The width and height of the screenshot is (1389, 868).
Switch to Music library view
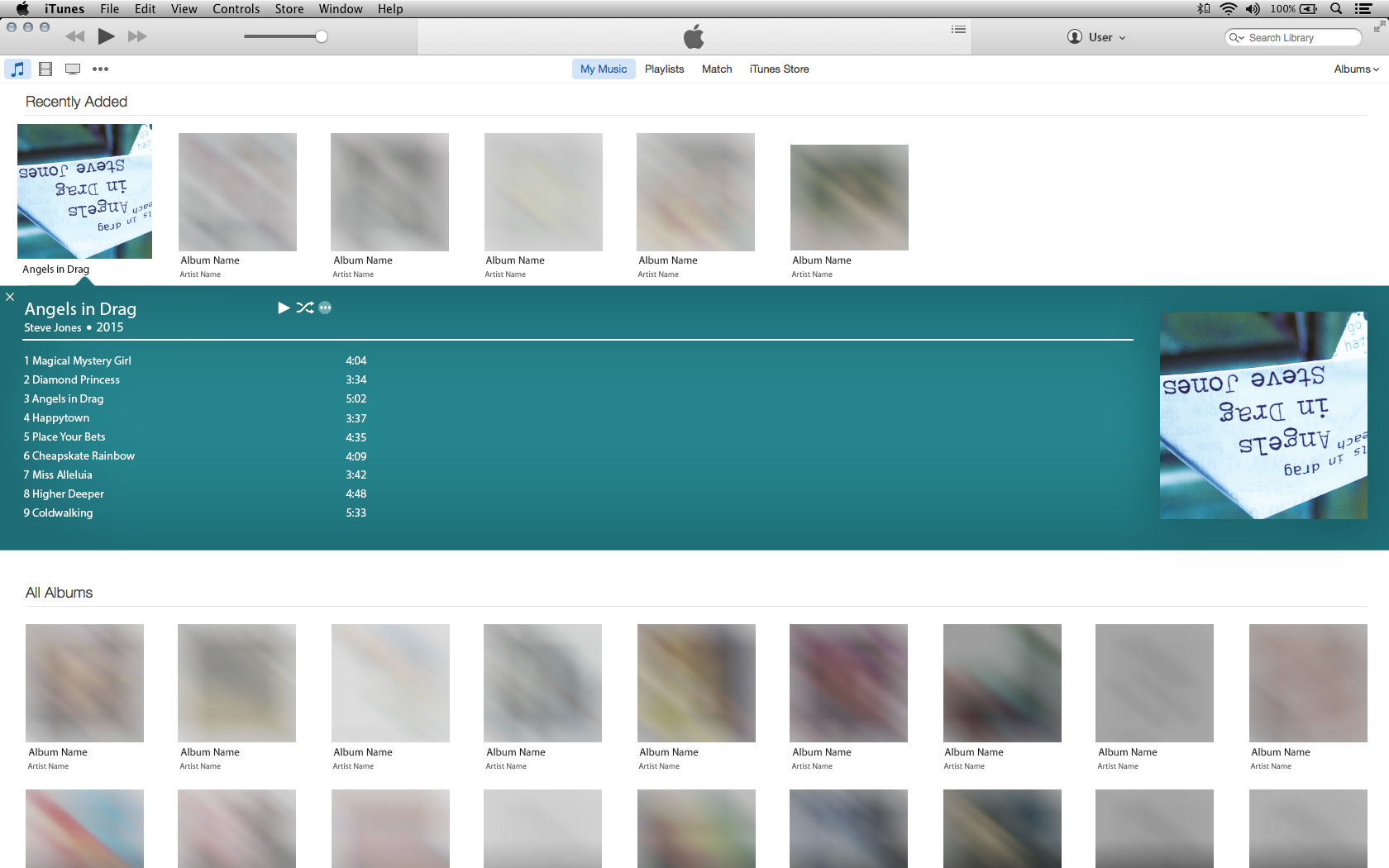point(17,69)
